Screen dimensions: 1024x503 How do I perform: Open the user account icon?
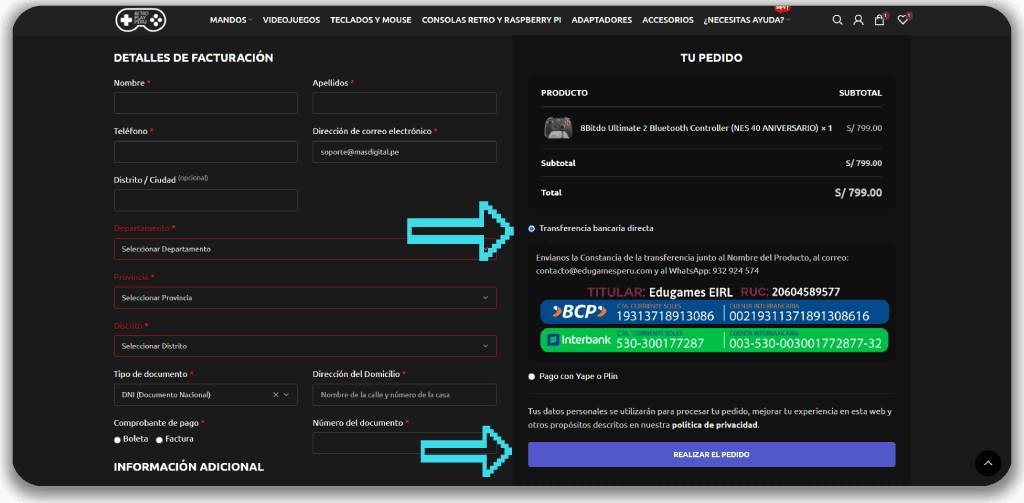point(858,20)
